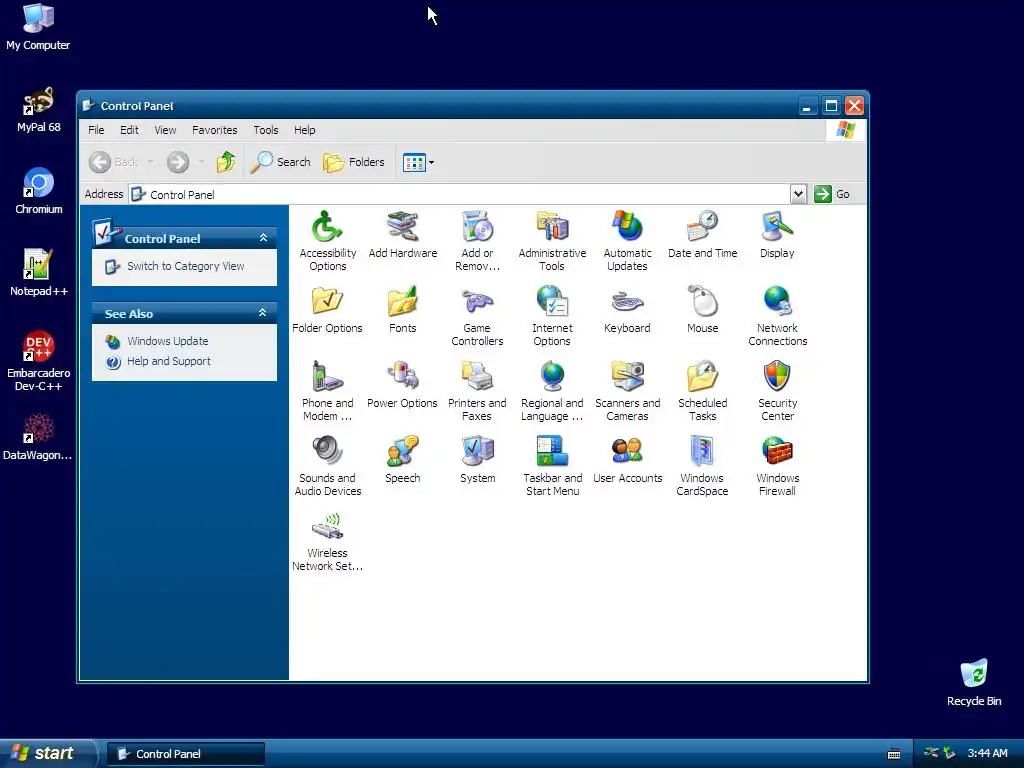1024x768 pixels.
Task: Open Automatic Updates settings
Action: pyautogui.click(x=627, y=240)
